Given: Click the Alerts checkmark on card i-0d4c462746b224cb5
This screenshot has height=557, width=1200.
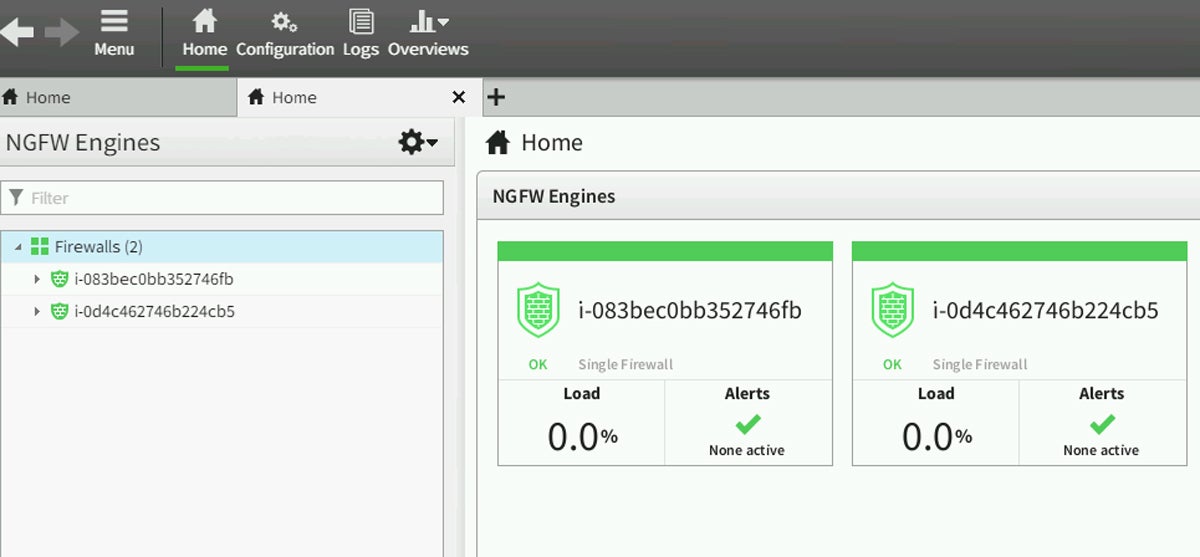Looking at the screenshot, I should coord(1102,425).
